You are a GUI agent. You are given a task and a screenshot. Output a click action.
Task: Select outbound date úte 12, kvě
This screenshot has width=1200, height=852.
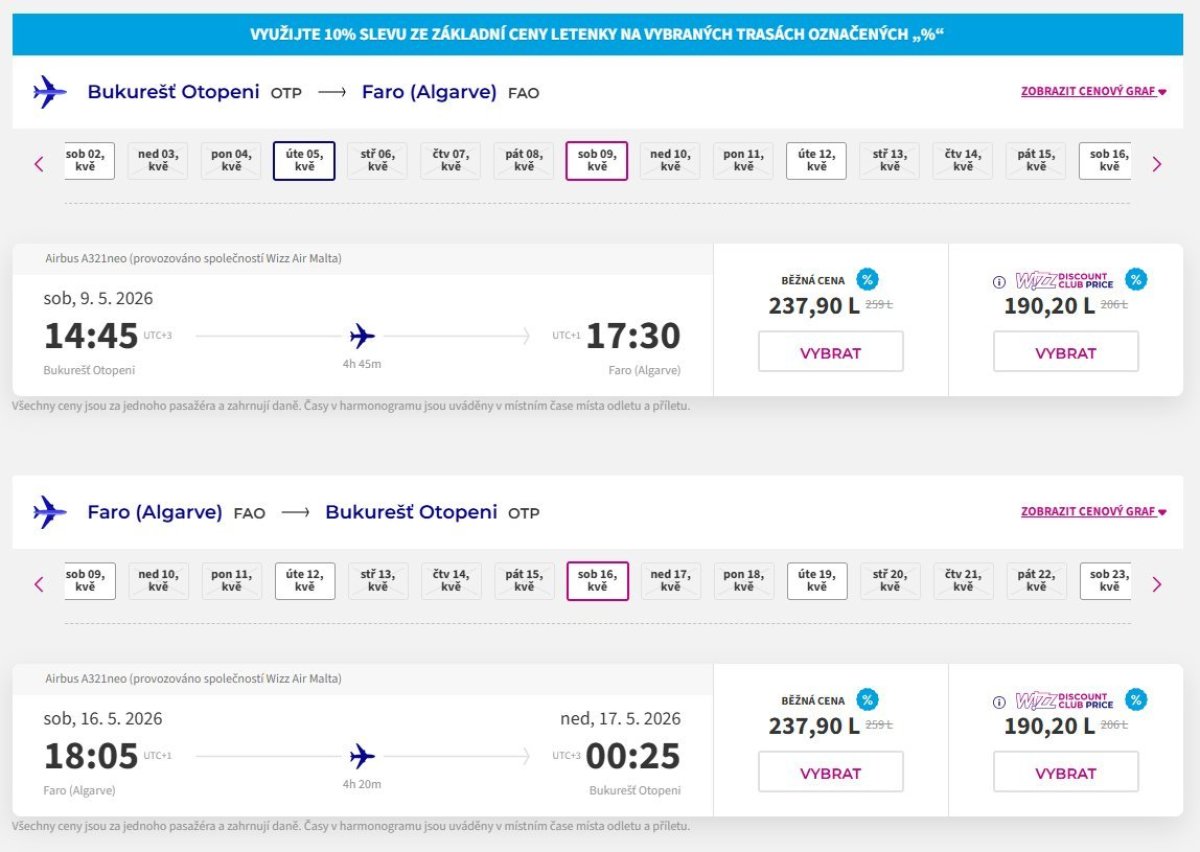[x=816, y=161]
